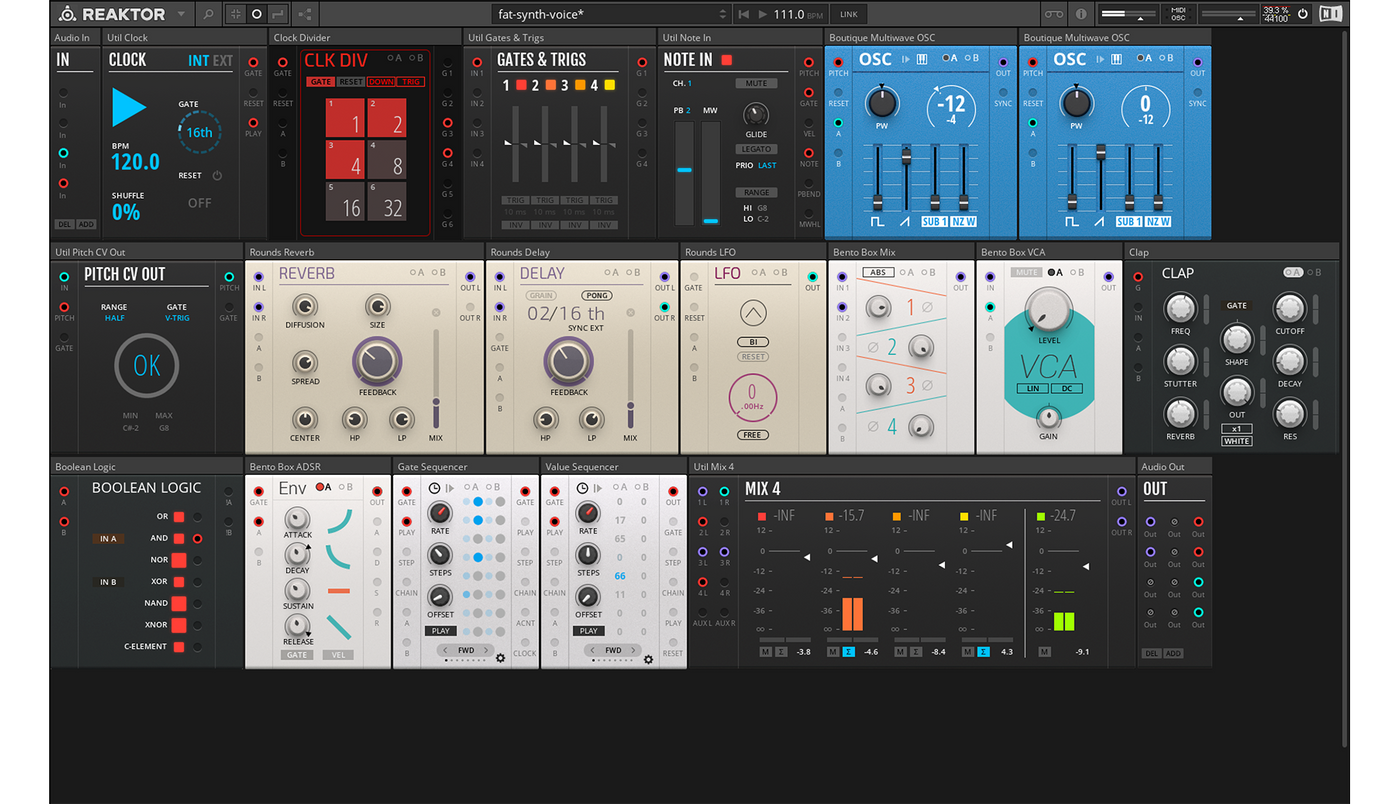Open the gear settings on Gate Sequencer
1400x804 pixels.
click(x=501, y=658)
